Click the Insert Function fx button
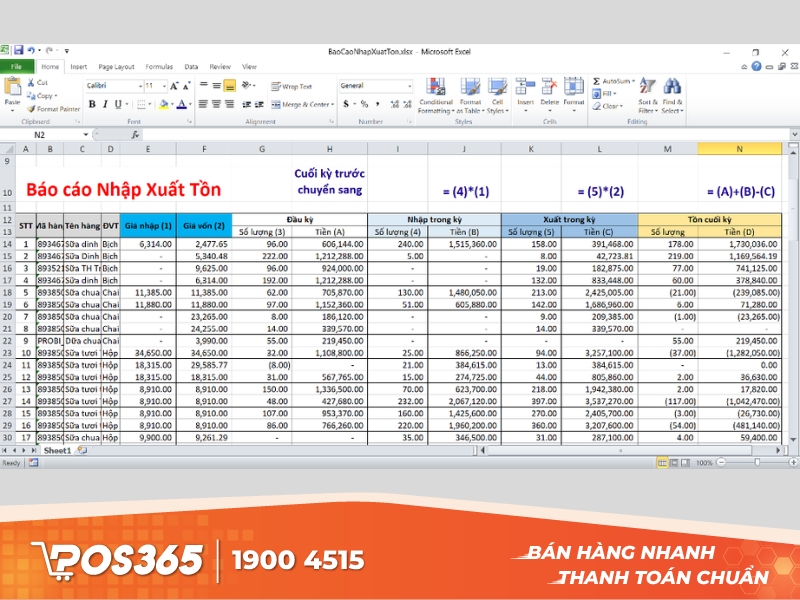Screen dimensions: 800x600 (x=135, y=135)
